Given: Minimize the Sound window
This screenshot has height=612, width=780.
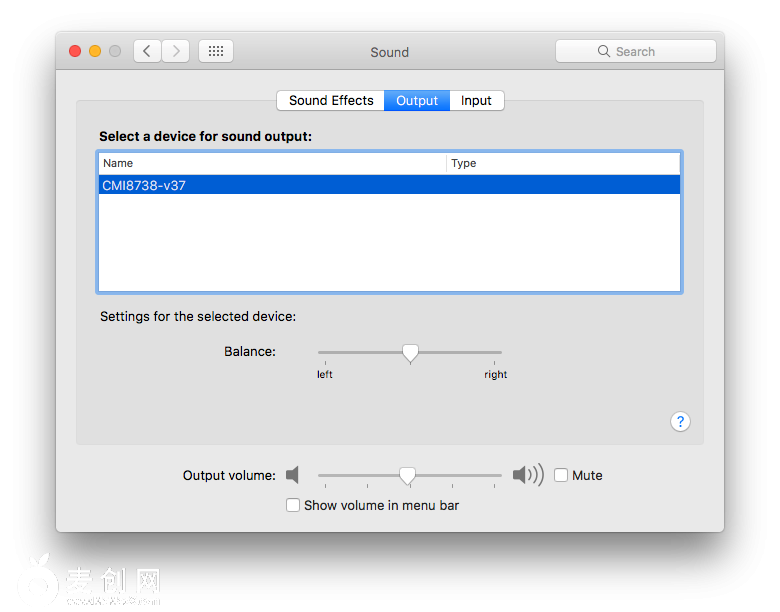Looking at the screenshot, I should [x=95, y=51].
